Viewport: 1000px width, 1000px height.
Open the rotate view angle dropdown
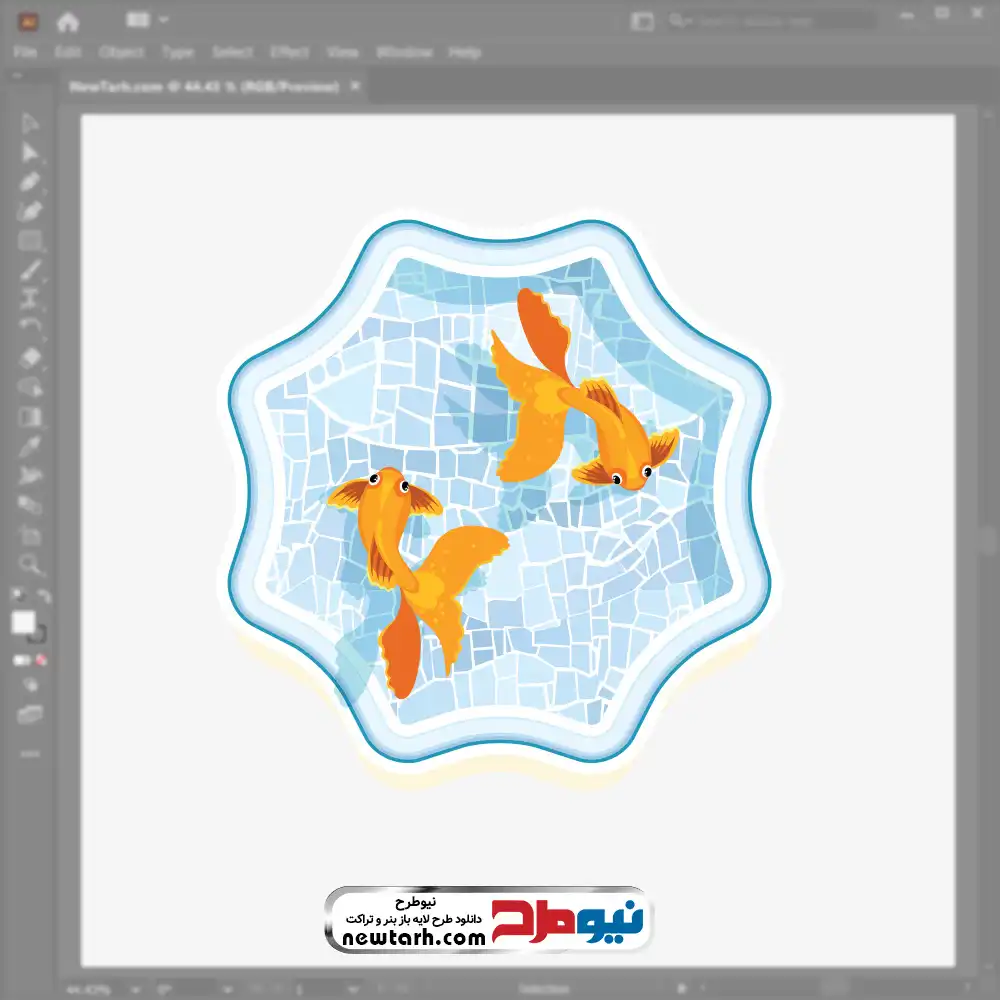point(227,990)
